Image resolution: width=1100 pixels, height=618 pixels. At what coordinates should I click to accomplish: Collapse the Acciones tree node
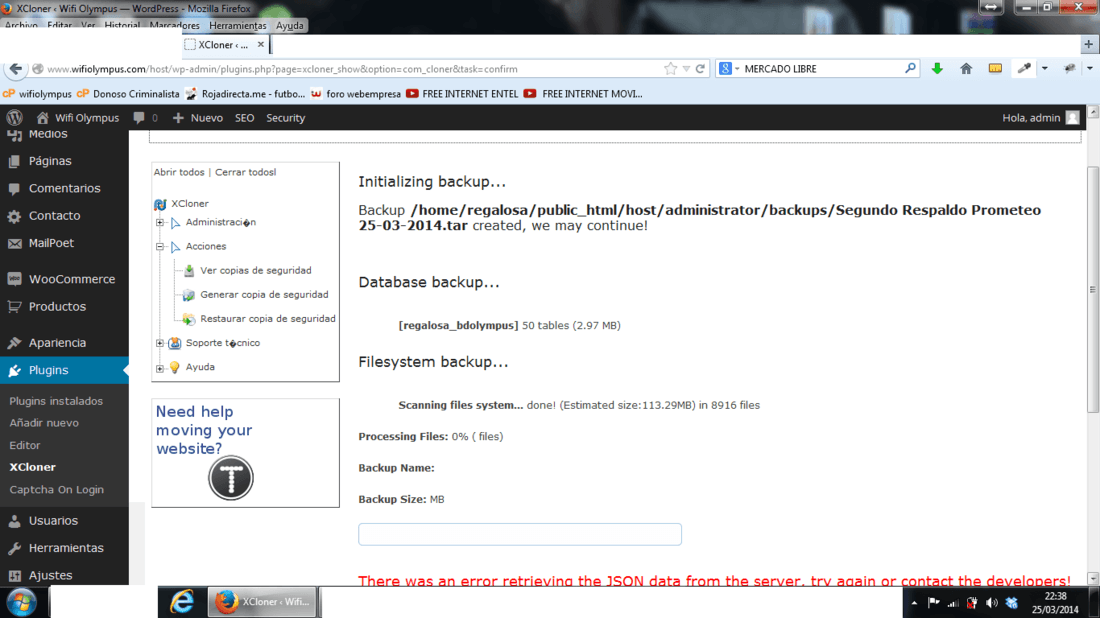point(160,246)
